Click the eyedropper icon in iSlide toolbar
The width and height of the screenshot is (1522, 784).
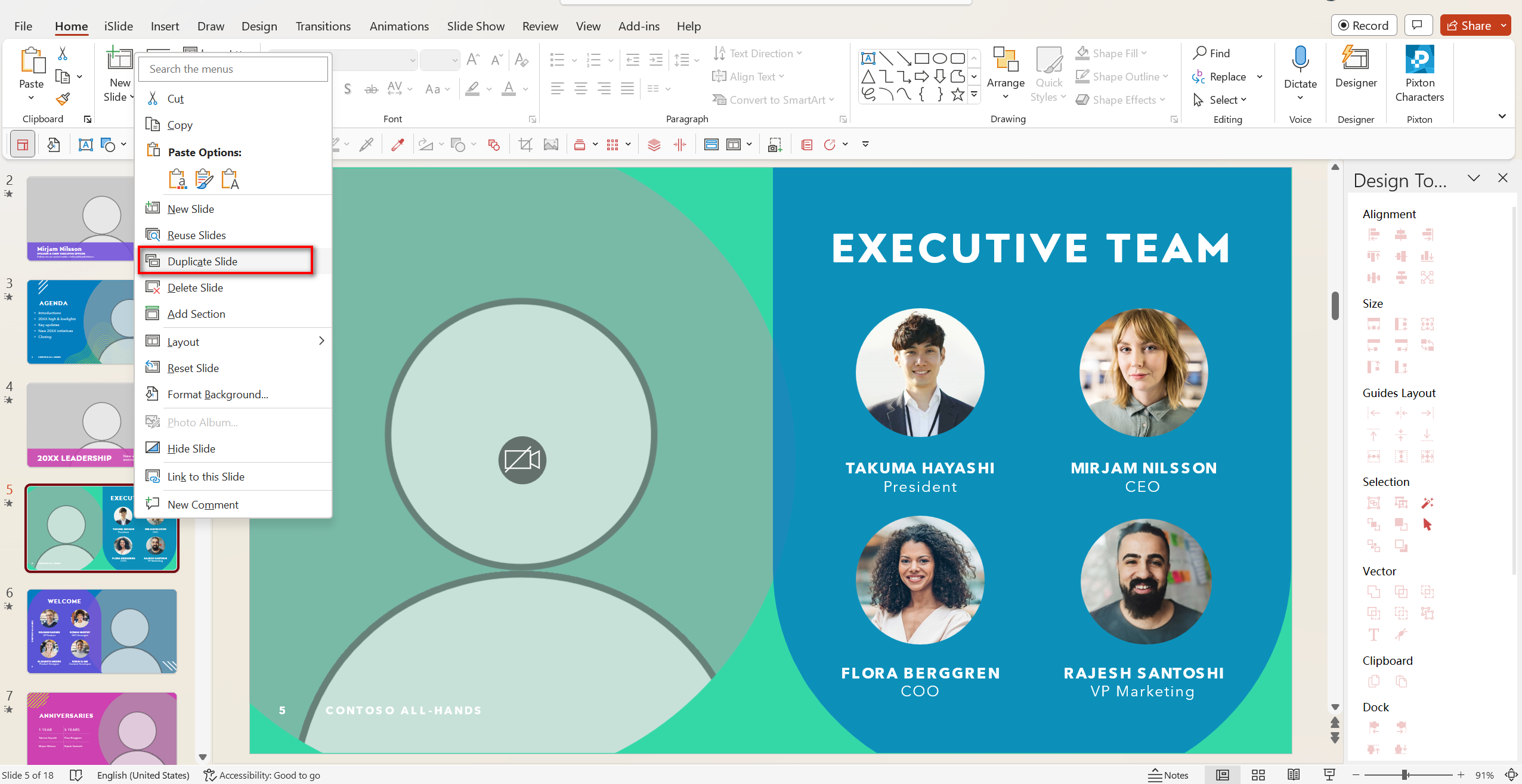pyautogui.click(x=398, y=144)
